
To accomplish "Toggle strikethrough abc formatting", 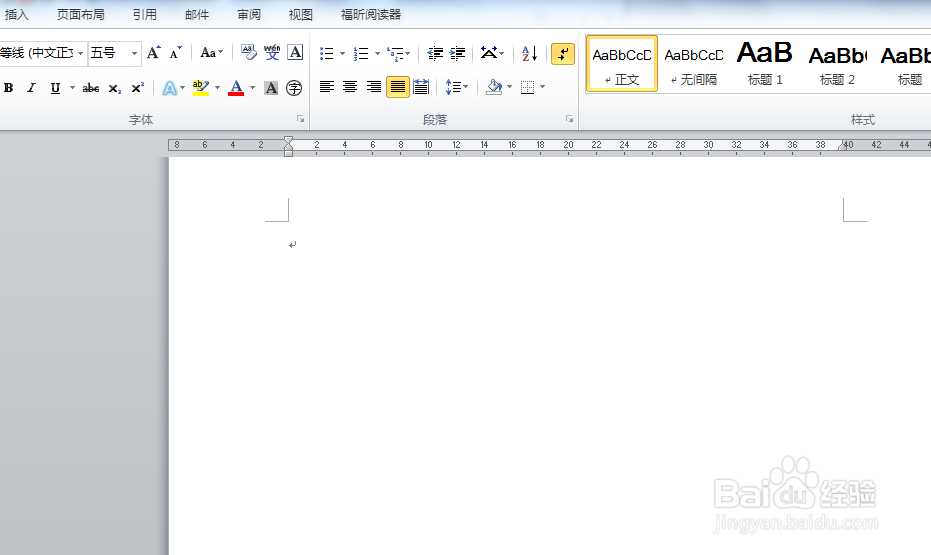I will [91, 88].
